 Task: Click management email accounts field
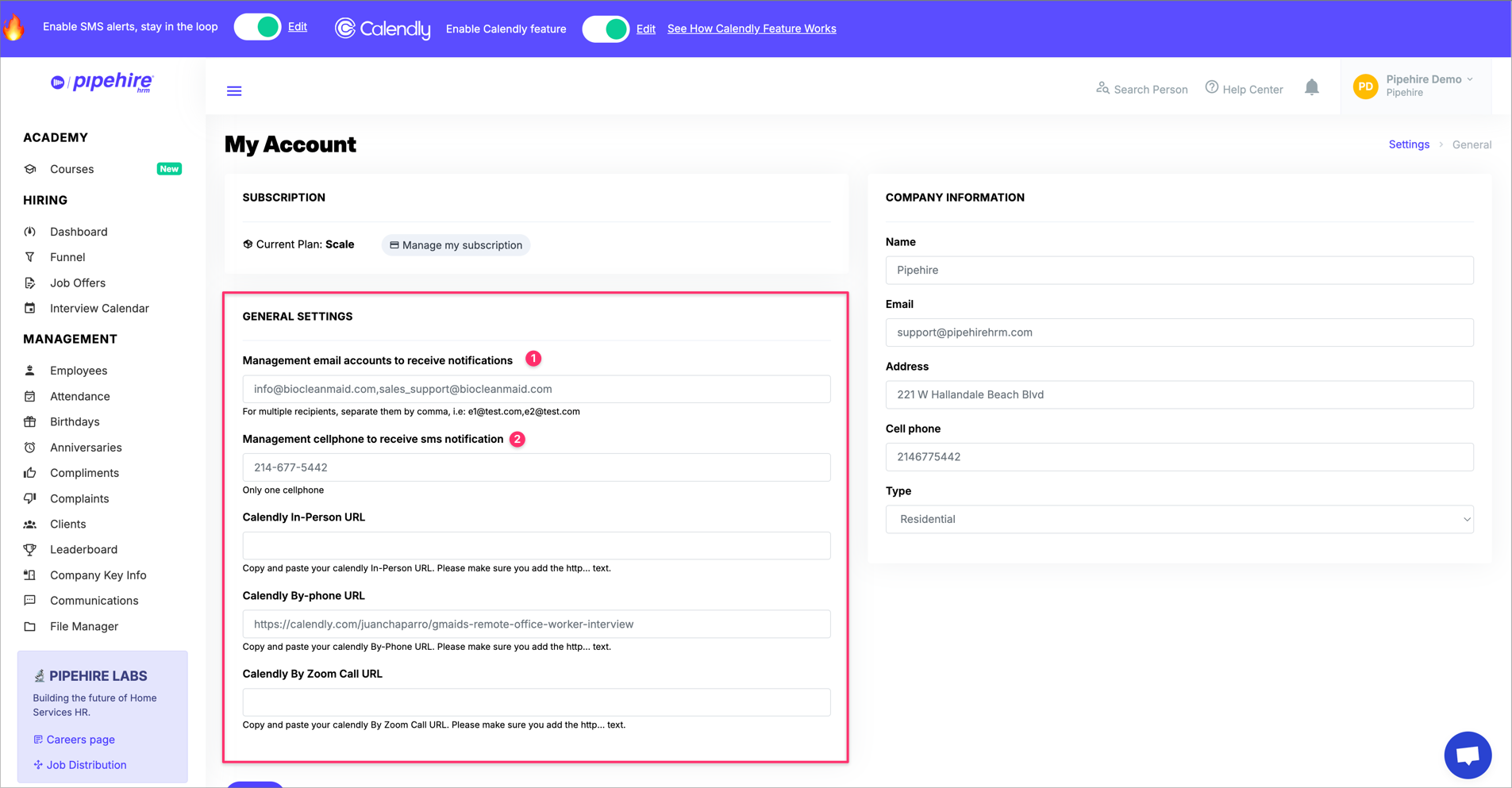coord(537,389)
